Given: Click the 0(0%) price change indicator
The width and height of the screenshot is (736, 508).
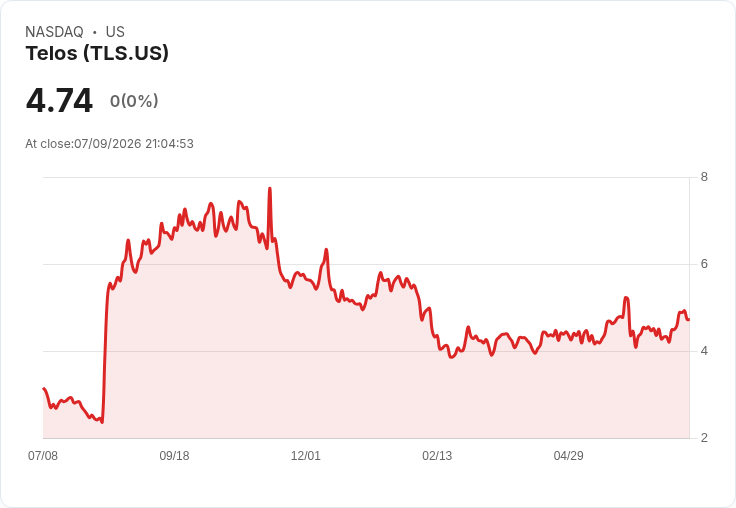Looking at the screenshot, I should [x=134, y=101].
